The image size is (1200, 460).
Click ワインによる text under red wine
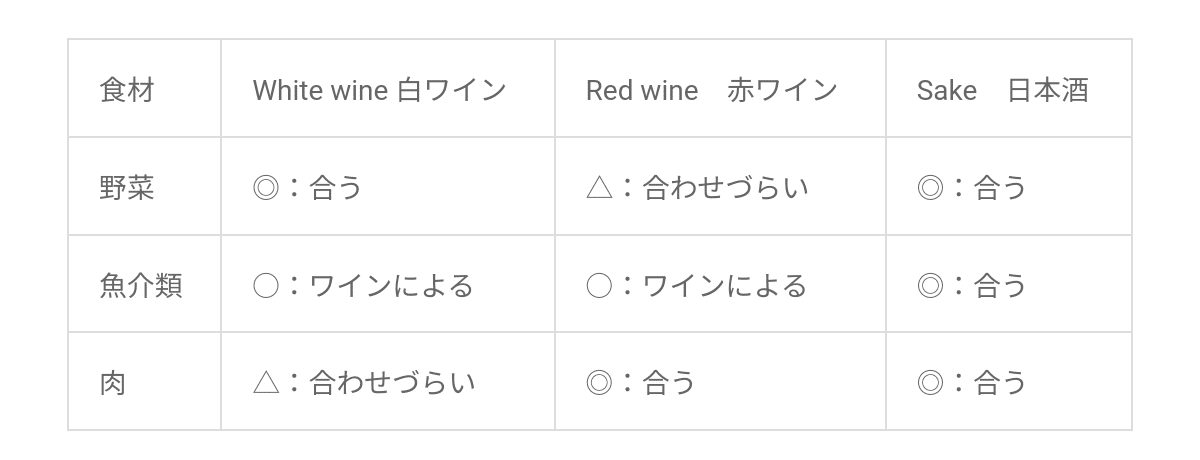pos(724,286)
